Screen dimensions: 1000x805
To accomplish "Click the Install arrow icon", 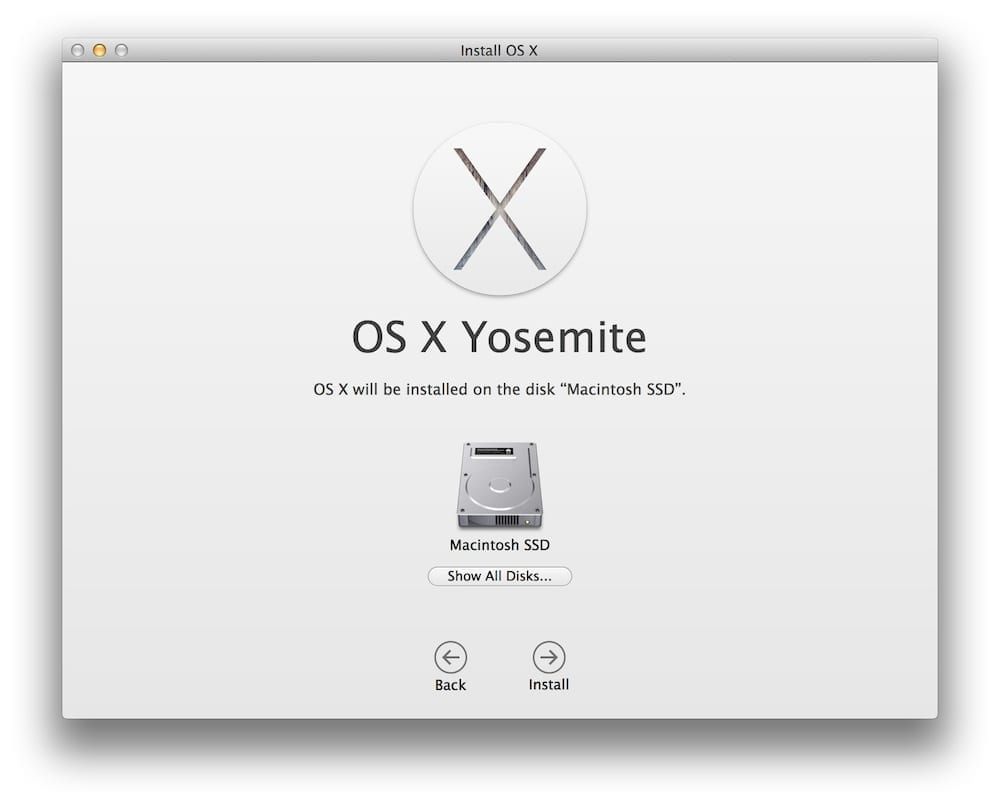I will 549,657.
